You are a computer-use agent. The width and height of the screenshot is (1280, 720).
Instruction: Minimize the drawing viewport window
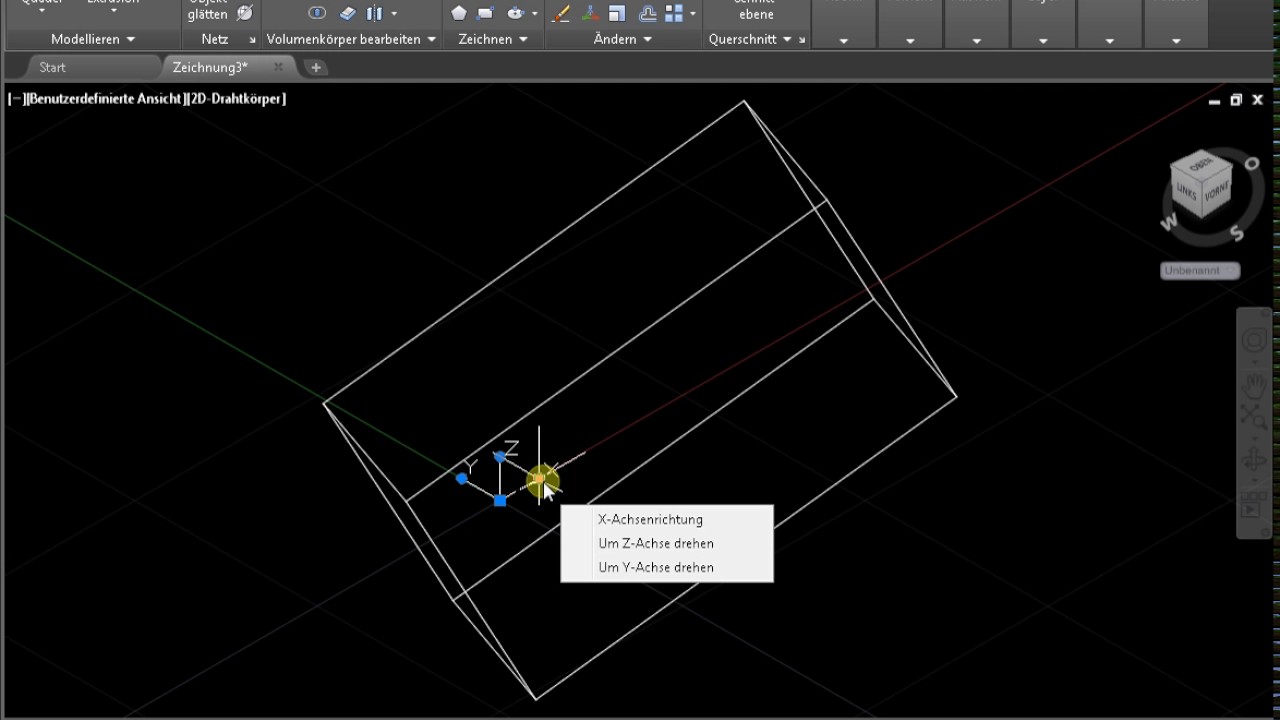pos(1214,101)
